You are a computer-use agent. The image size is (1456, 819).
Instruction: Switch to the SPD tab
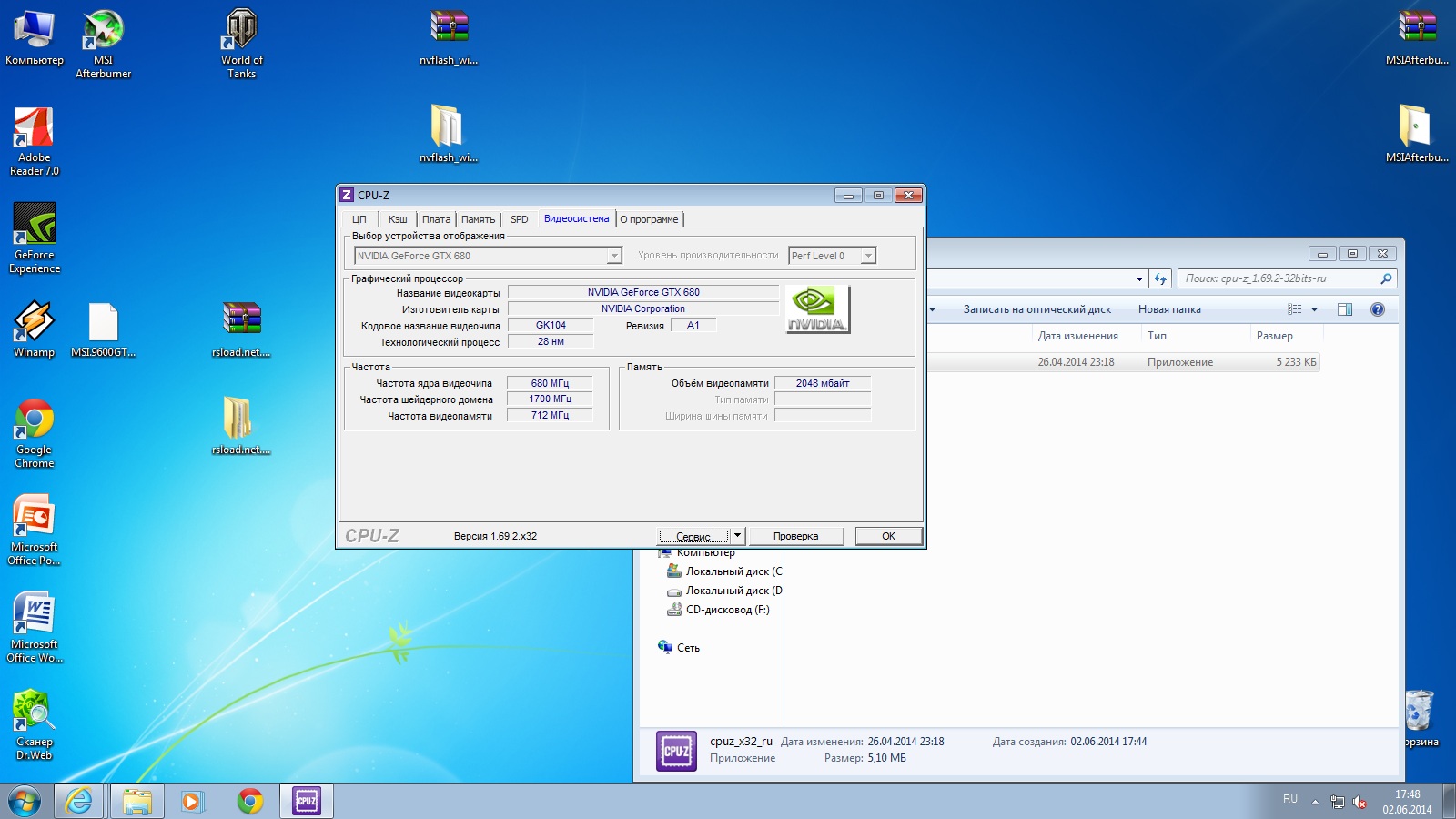(x=520, y=219)
